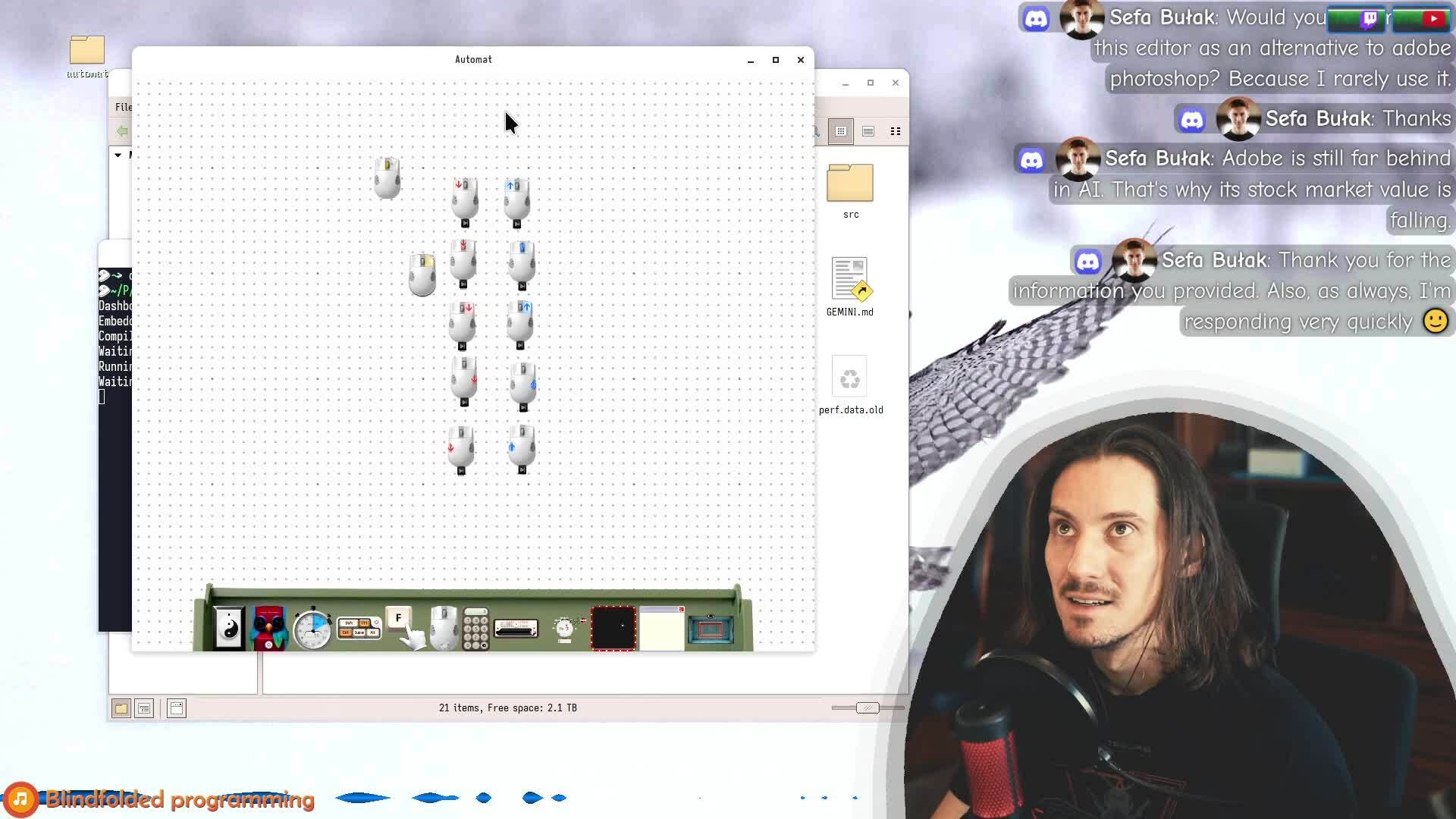Switch file manager to icon view

pyautogui.click(x=840, y=131)
